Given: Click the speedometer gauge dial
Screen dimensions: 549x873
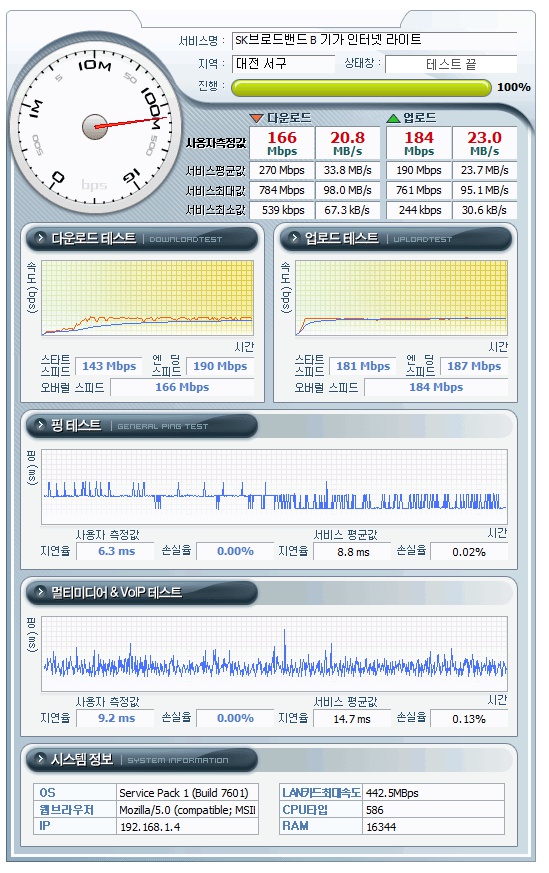Looking at the screenshot, I should (x=95, y=126).
